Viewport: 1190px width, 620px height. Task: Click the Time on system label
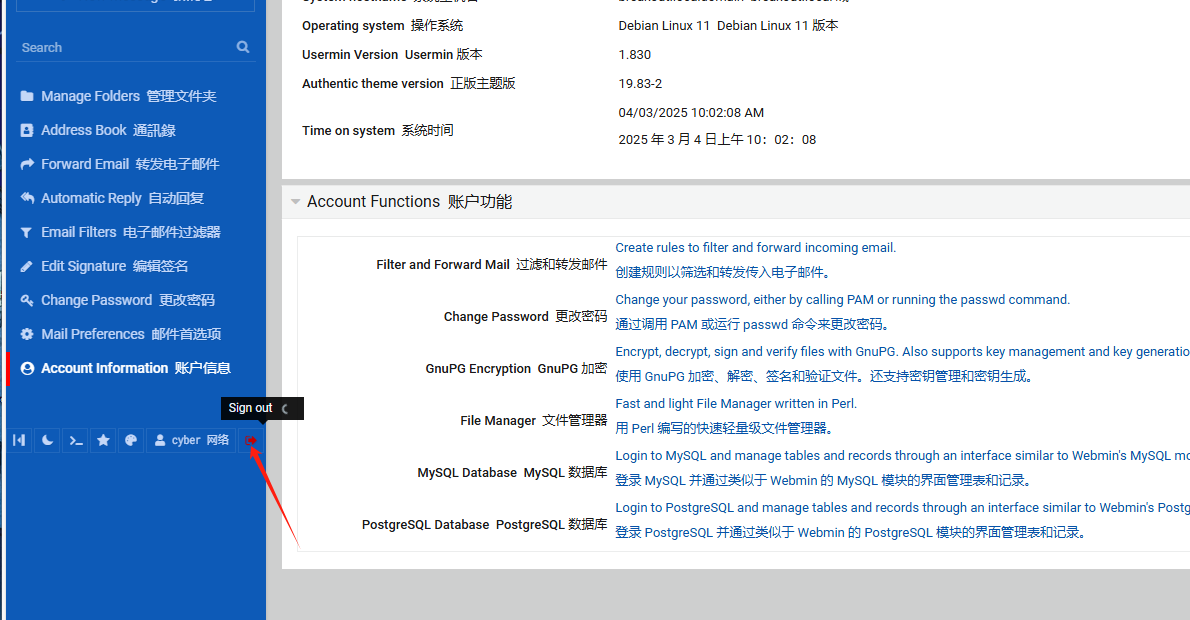point(377,131)
